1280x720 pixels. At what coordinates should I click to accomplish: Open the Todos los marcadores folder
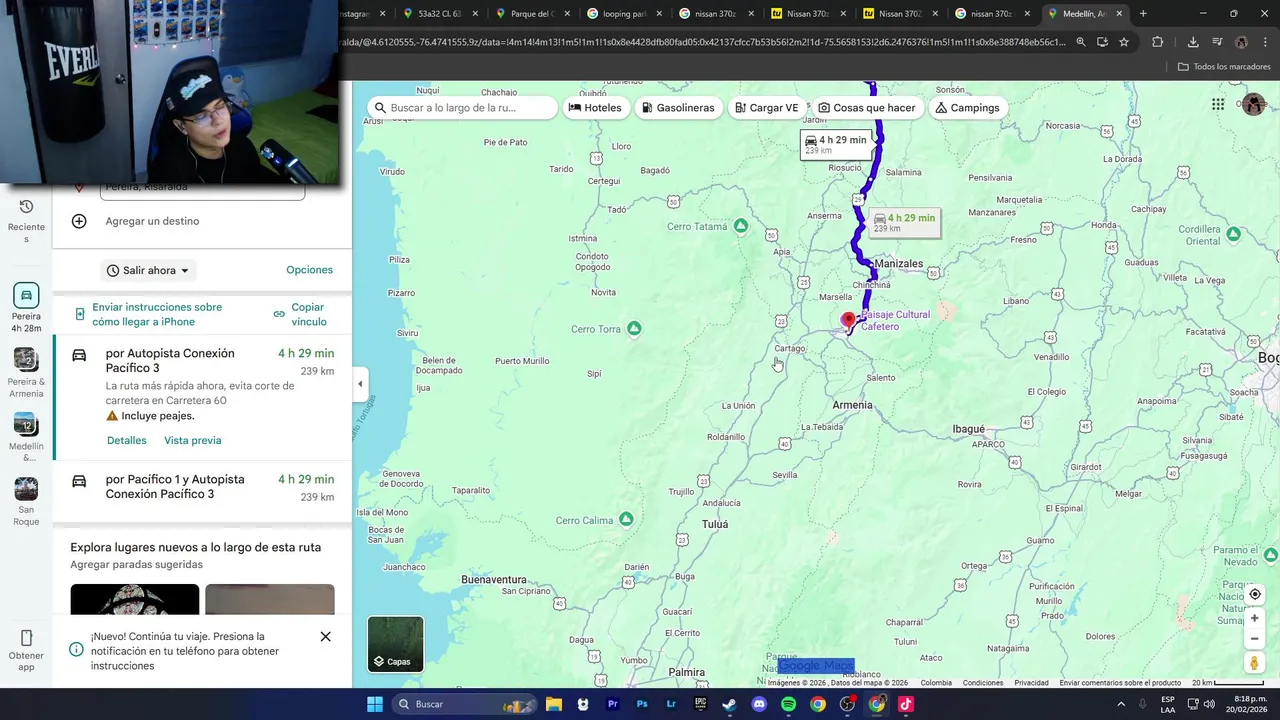point(1223,67)
